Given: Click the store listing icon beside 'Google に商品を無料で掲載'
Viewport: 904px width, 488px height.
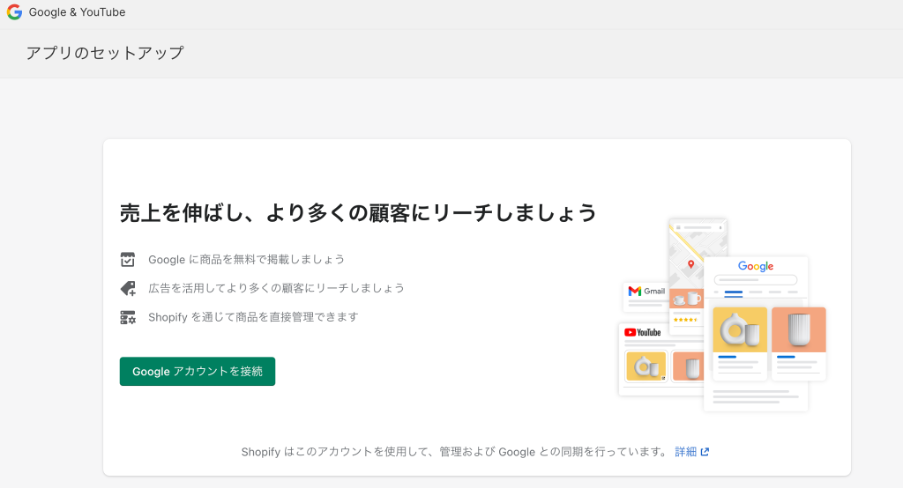Looking at the screenshot, I should (127, 260).
